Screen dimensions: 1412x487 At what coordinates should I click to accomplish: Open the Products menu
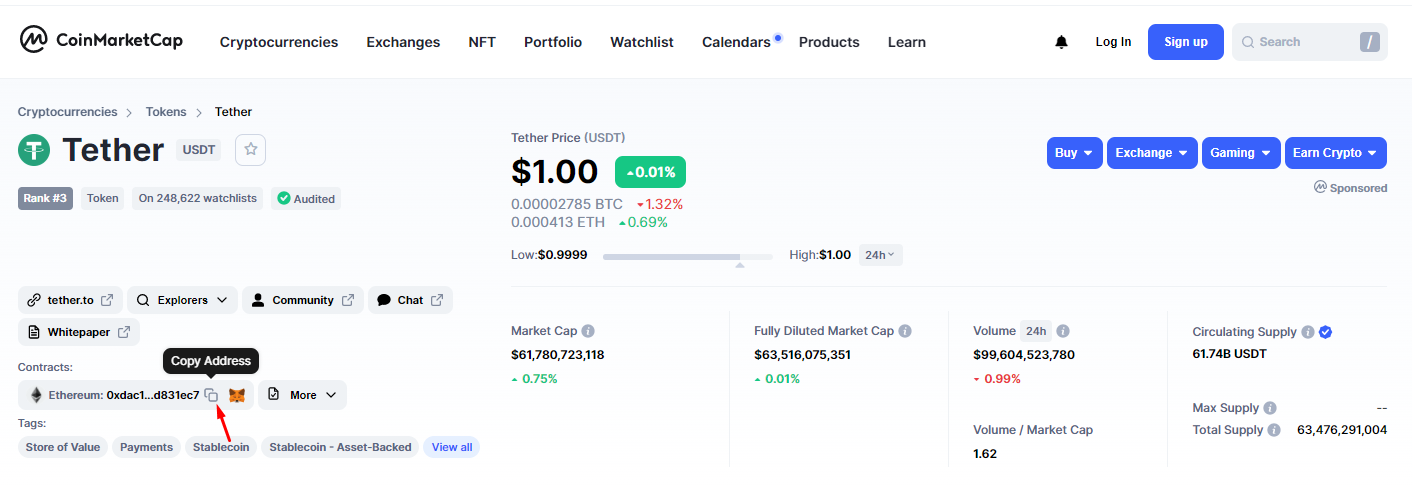coord(829,42)
